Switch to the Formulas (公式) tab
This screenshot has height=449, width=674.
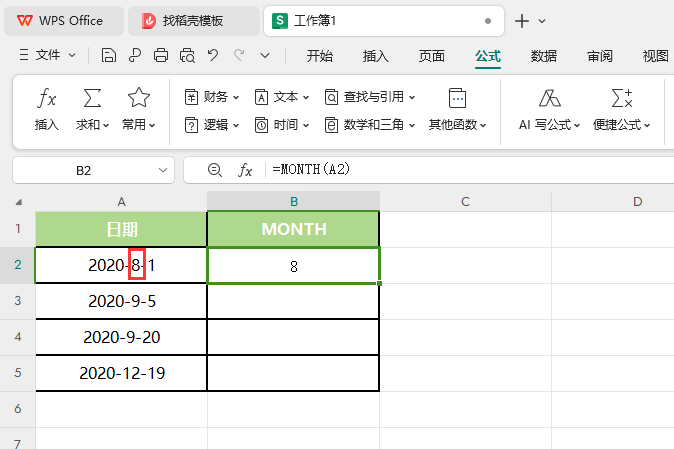(x=488, y=56)
